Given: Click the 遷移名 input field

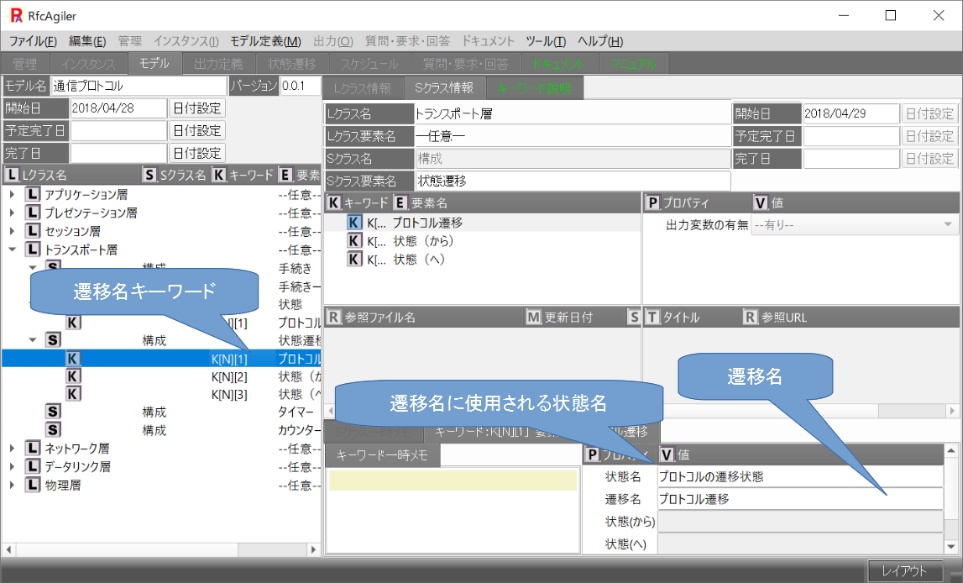Looking at the screenshot, I should pyautogui.click(x=799, y=499).
